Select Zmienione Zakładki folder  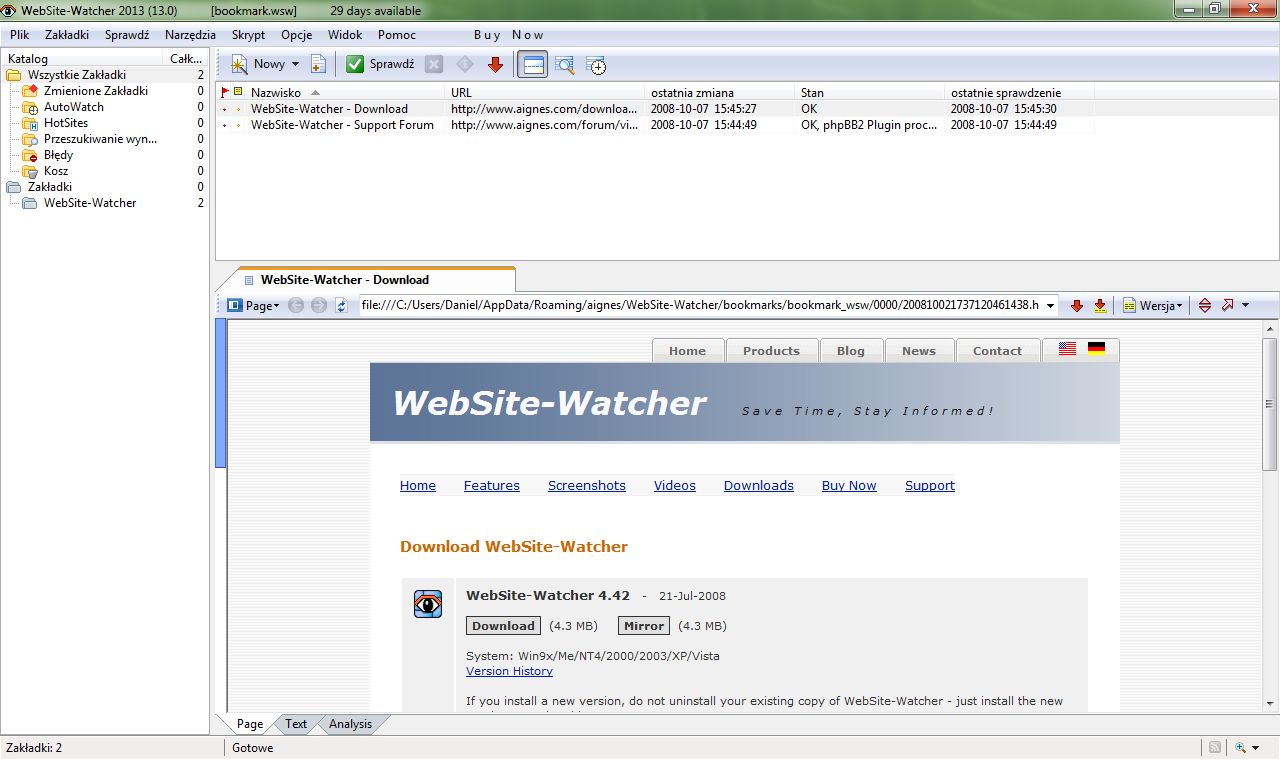[95, 91]
